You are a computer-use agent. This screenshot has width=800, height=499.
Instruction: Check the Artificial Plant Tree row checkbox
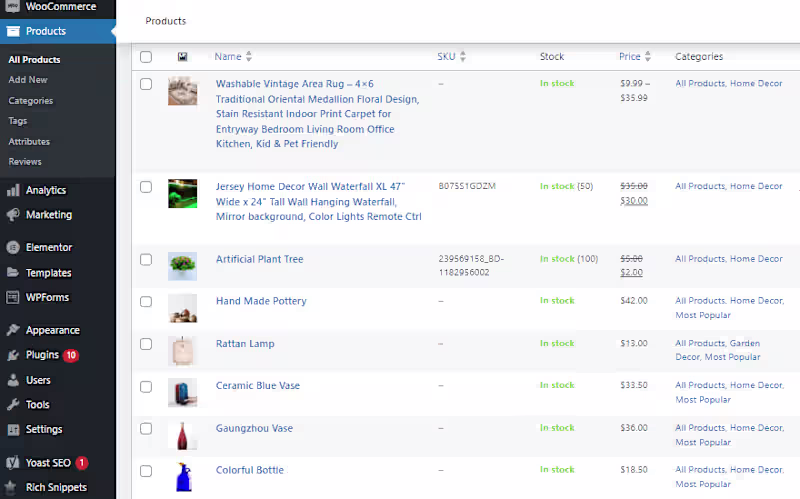coord(146,260)
